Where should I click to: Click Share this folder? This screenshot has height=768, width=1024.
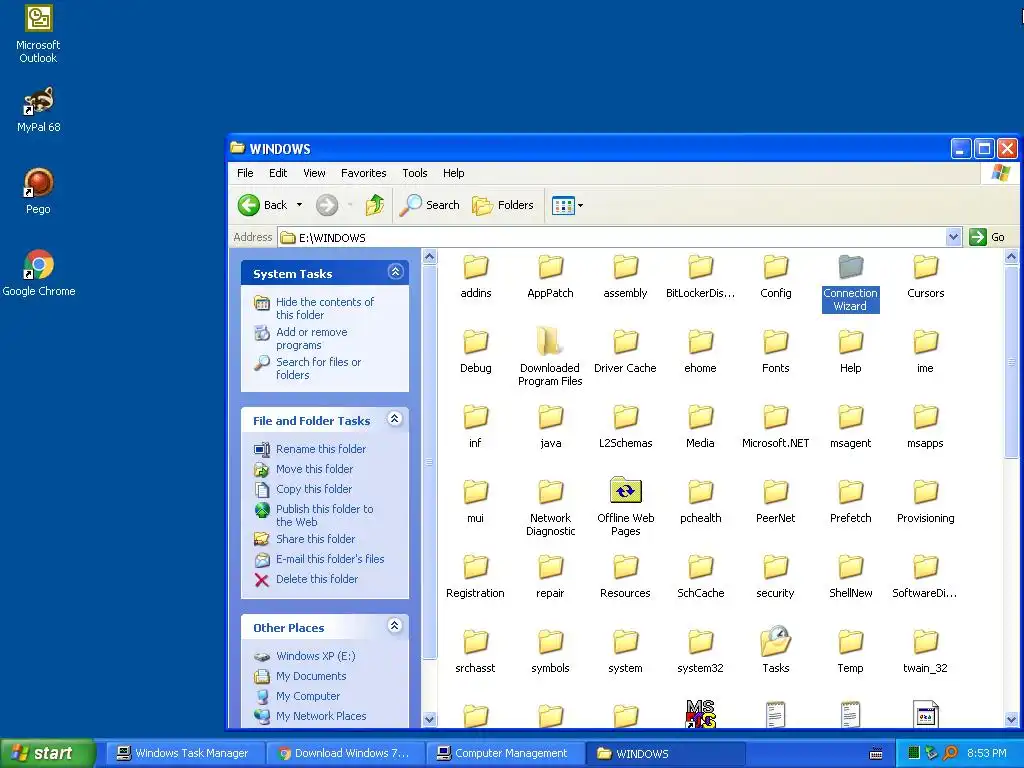point(315,539)
